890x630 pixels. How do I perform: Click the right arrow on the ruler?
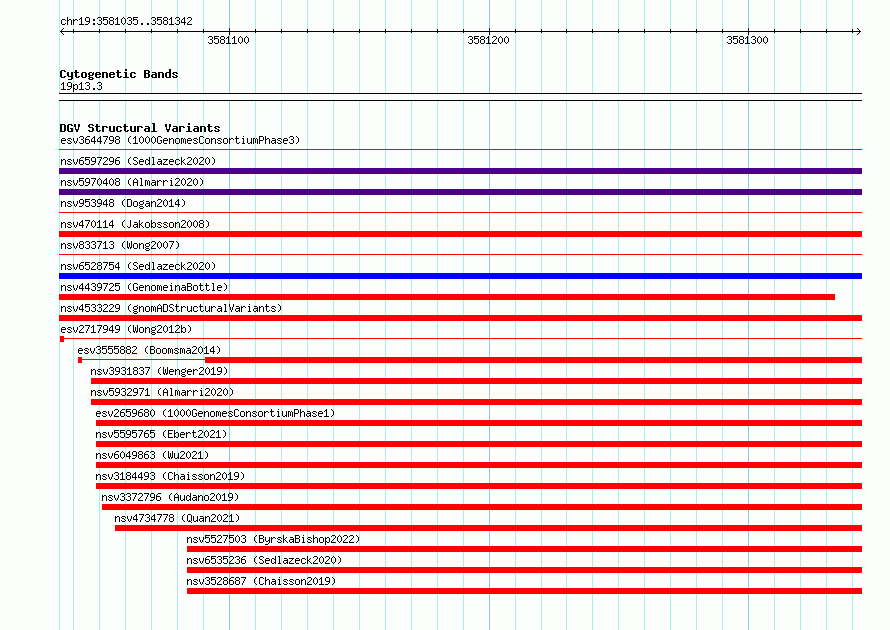pyautogui.click(x=858, y=31)
